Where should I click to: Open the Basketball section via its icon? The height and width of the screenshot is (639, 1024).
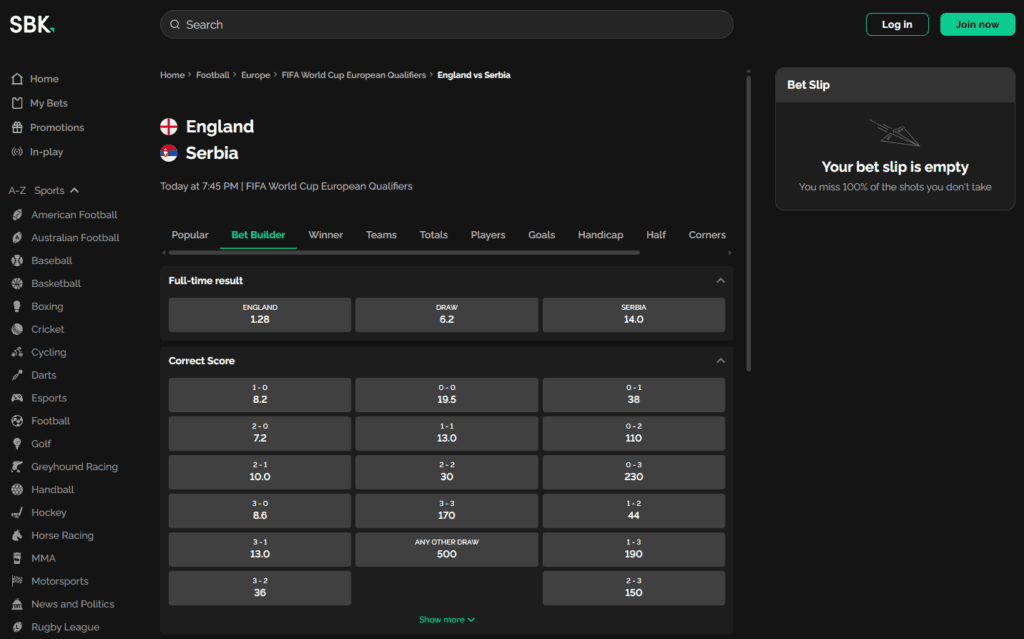click(18, 283)
